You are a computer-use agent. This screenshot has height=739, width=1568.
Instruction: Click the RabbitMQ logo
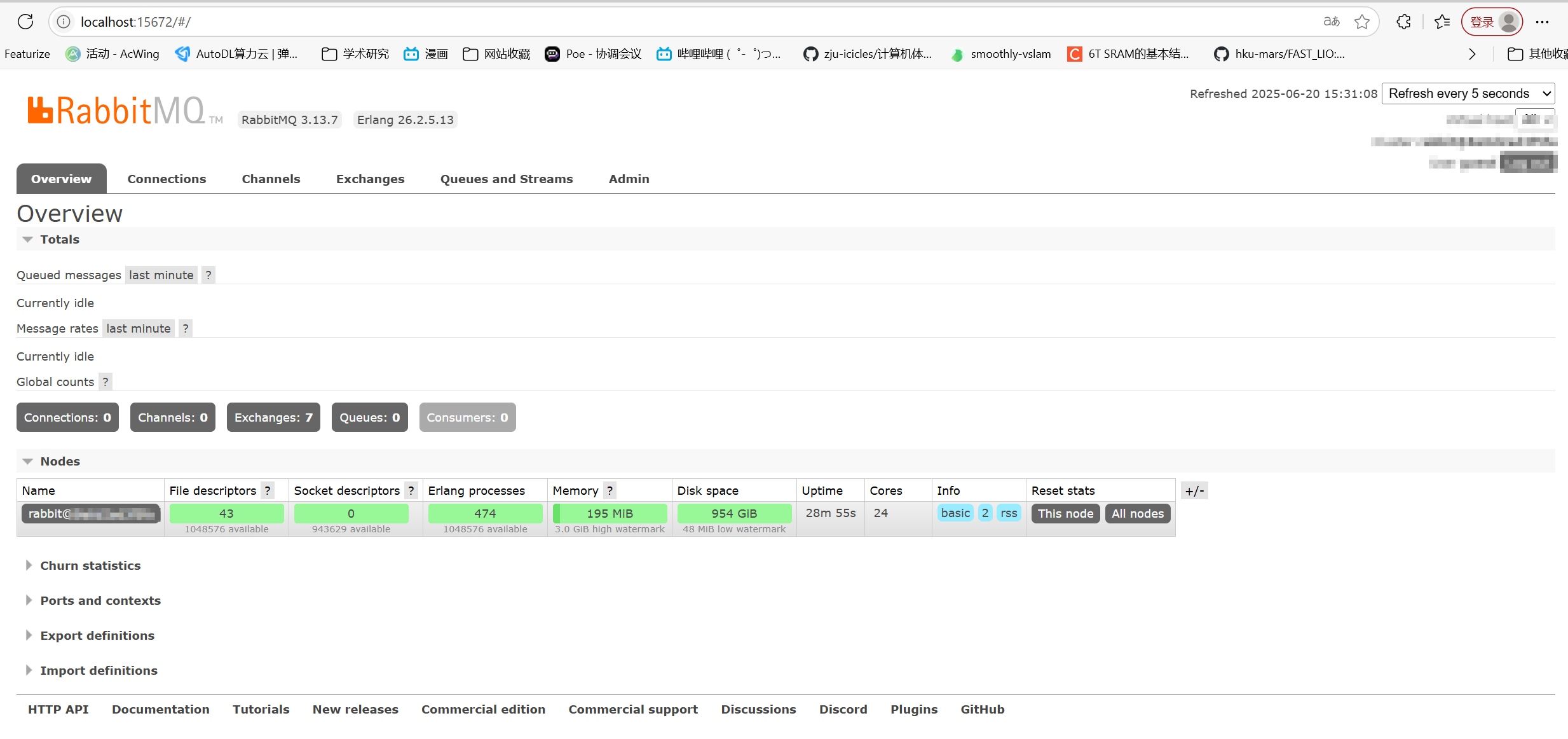pyautogui.click(x=121, y=109)
